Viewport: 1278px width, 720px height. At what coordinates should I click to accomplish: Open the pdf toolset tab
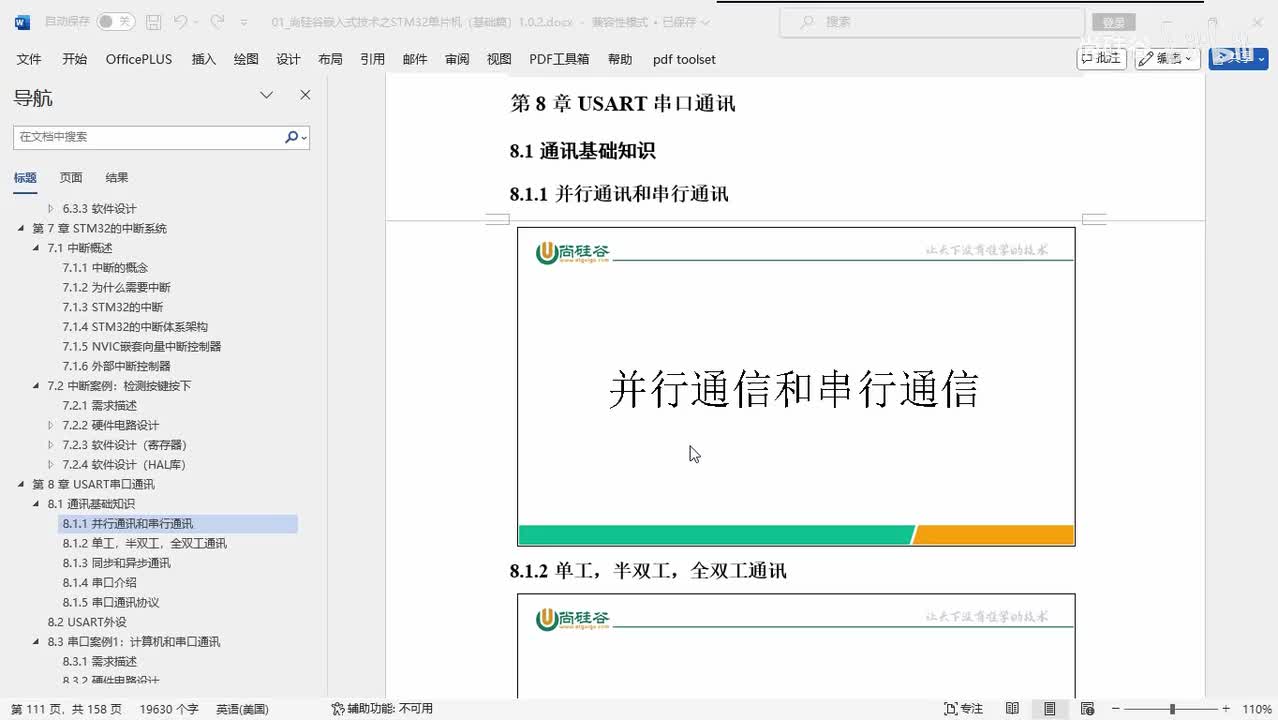point(684,59)
